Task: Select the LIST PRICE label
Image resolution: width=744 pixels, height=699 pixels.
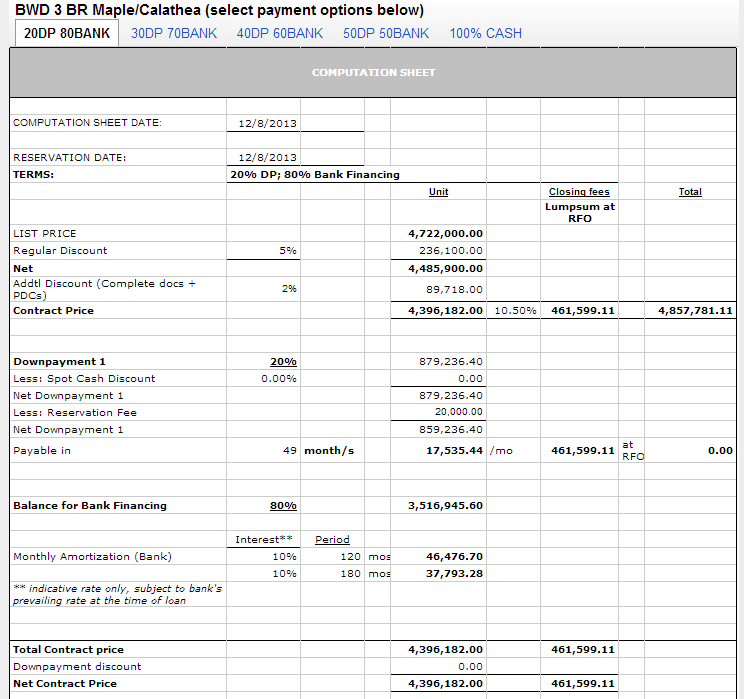Action: [x=45, y=233]
